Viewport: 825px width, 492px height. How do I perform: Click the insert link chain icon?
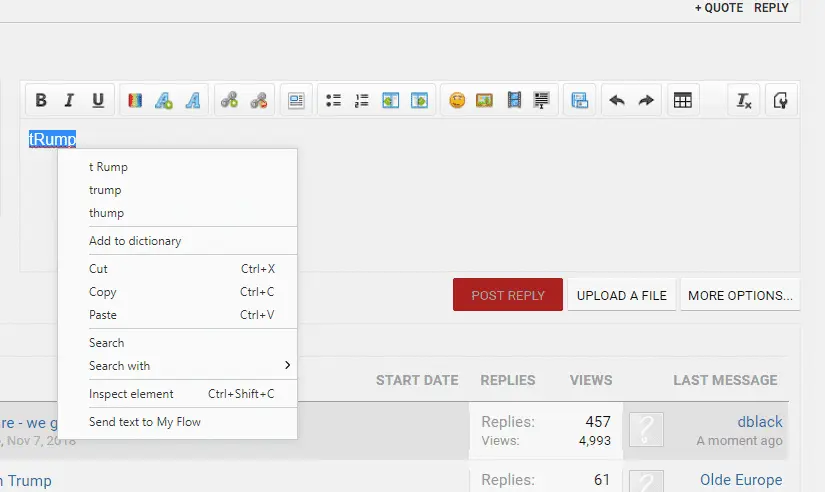tap(229, 100)
